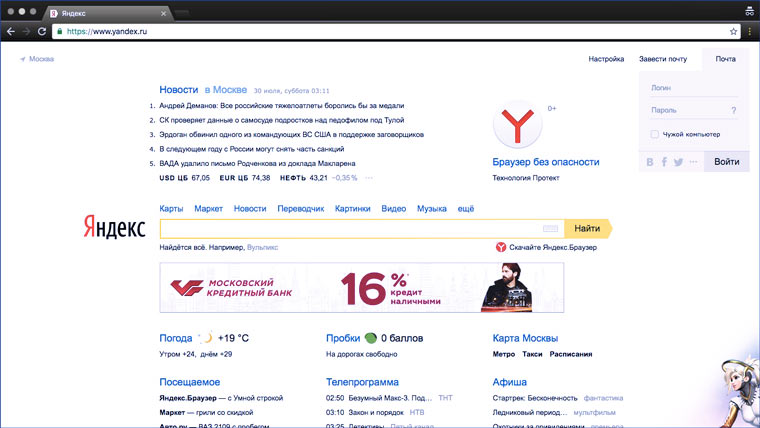Open Телепрограмма section
The height and width of the screenshot is (428, 760).
pos(362,382)
